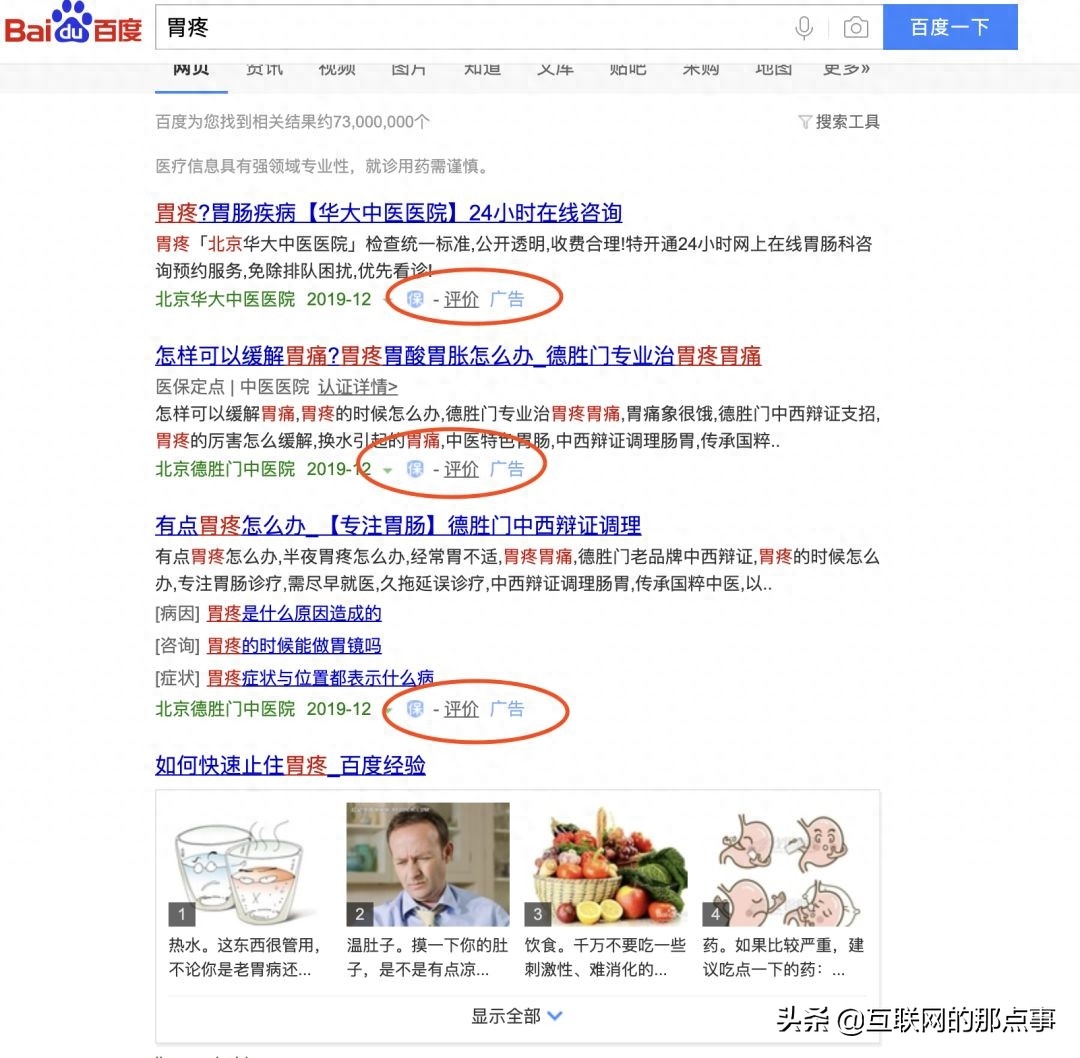Open image search via camera icon
The image size is (1080, 1058).
tap(855, 28)
